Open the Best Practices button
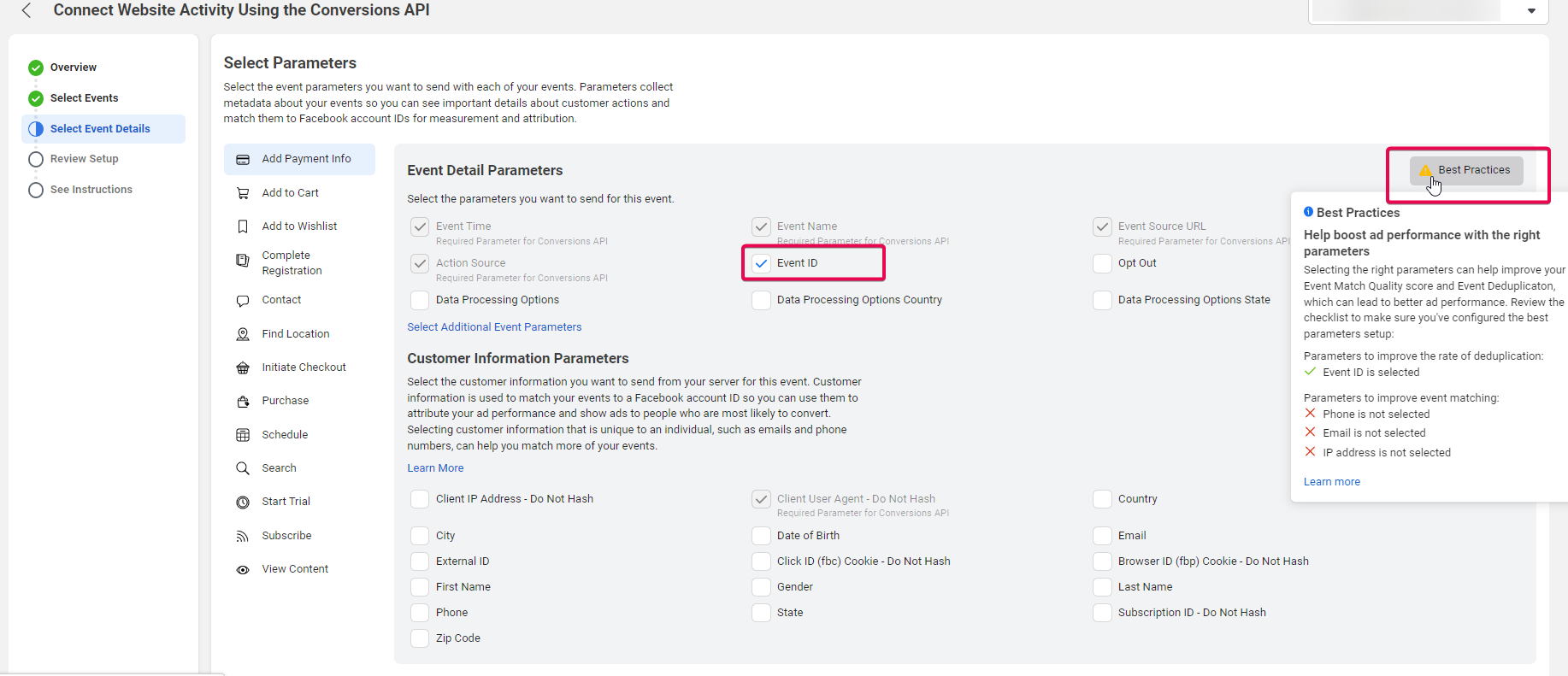This screenshot has width=1568, height=676. pos(1466,170)
